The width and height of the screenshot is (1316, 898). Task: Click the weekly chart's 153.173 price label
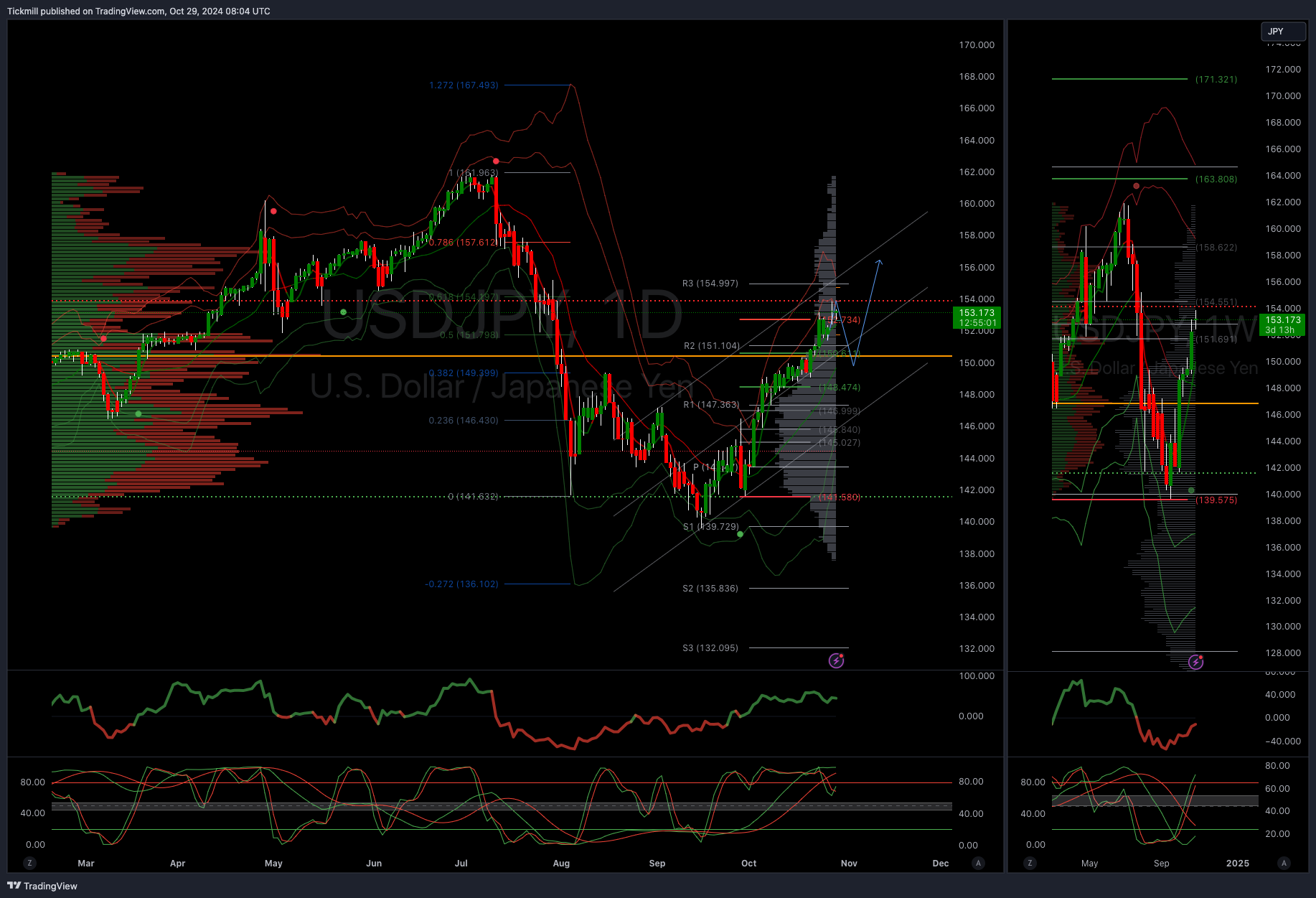tap(1282, 325)
